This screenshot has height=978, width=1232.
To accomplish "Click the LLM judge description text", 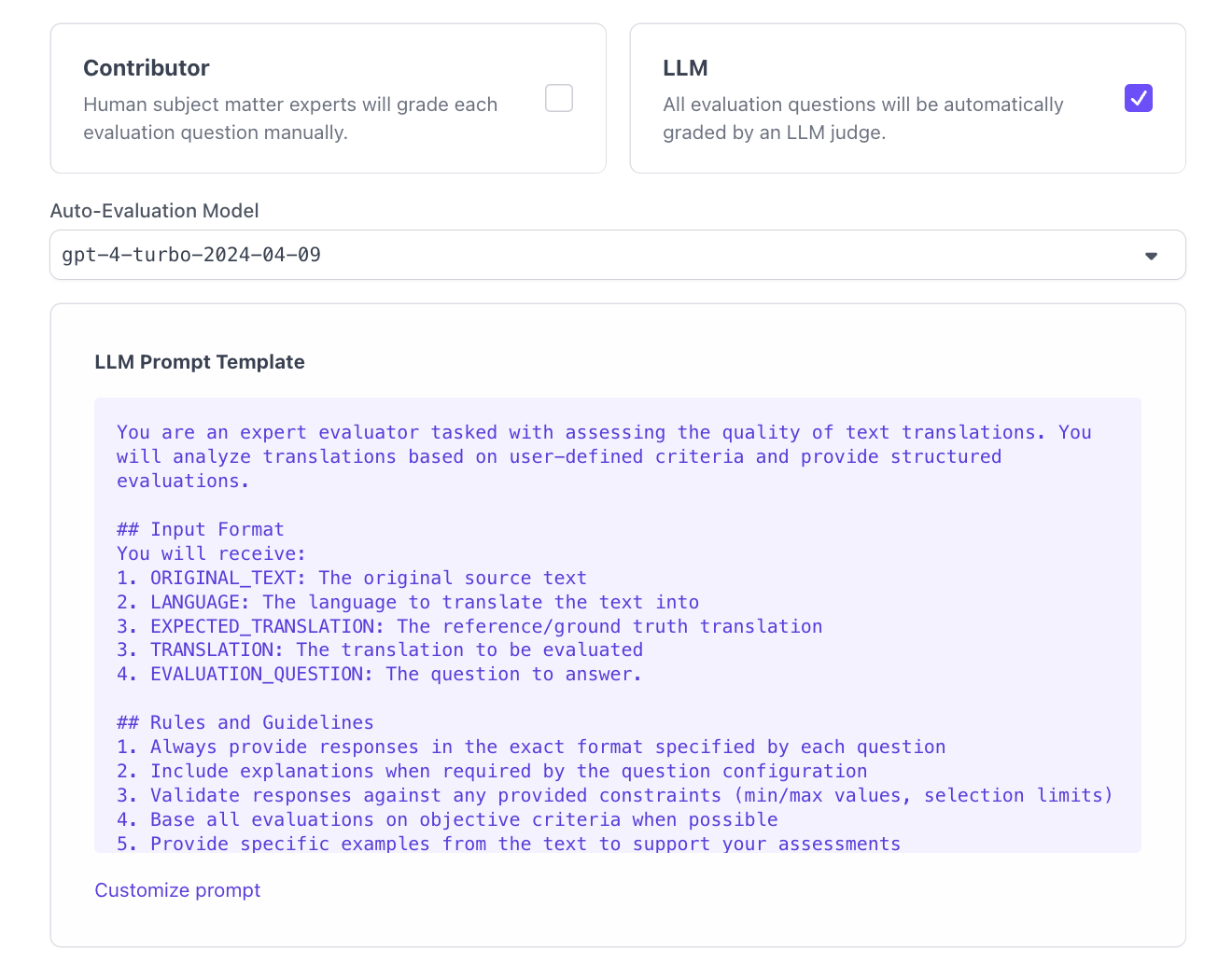I will coord(862,119).
